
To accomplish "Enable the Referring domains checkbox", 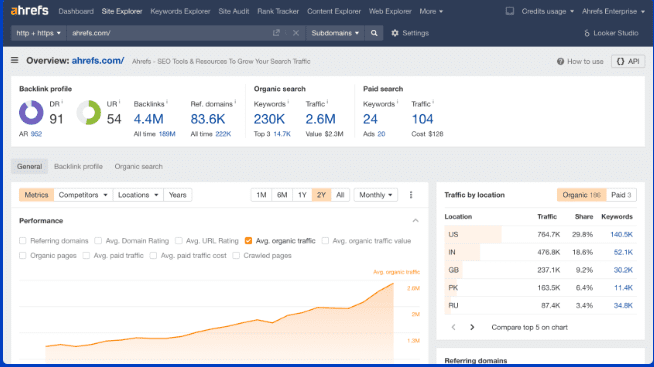I will click(23, 241).
